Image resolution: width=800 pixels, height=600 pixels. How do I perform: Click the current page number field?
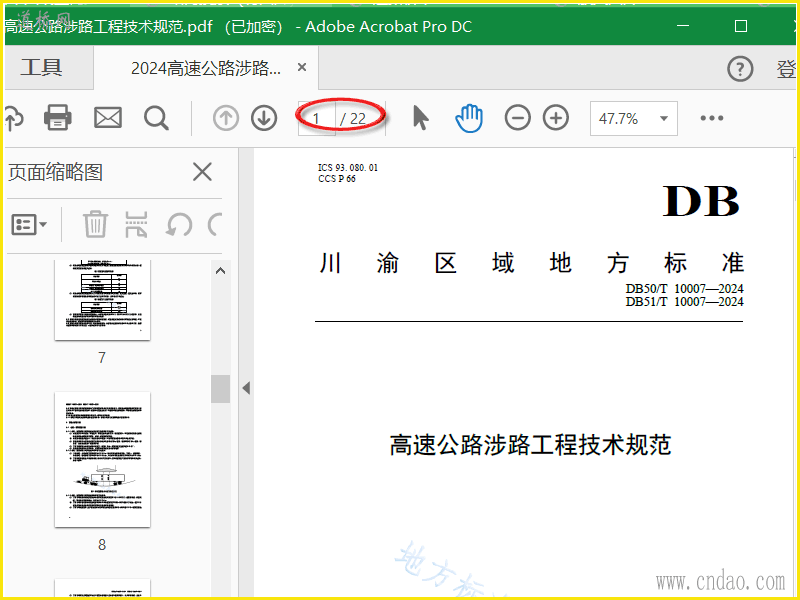point(317,118)
